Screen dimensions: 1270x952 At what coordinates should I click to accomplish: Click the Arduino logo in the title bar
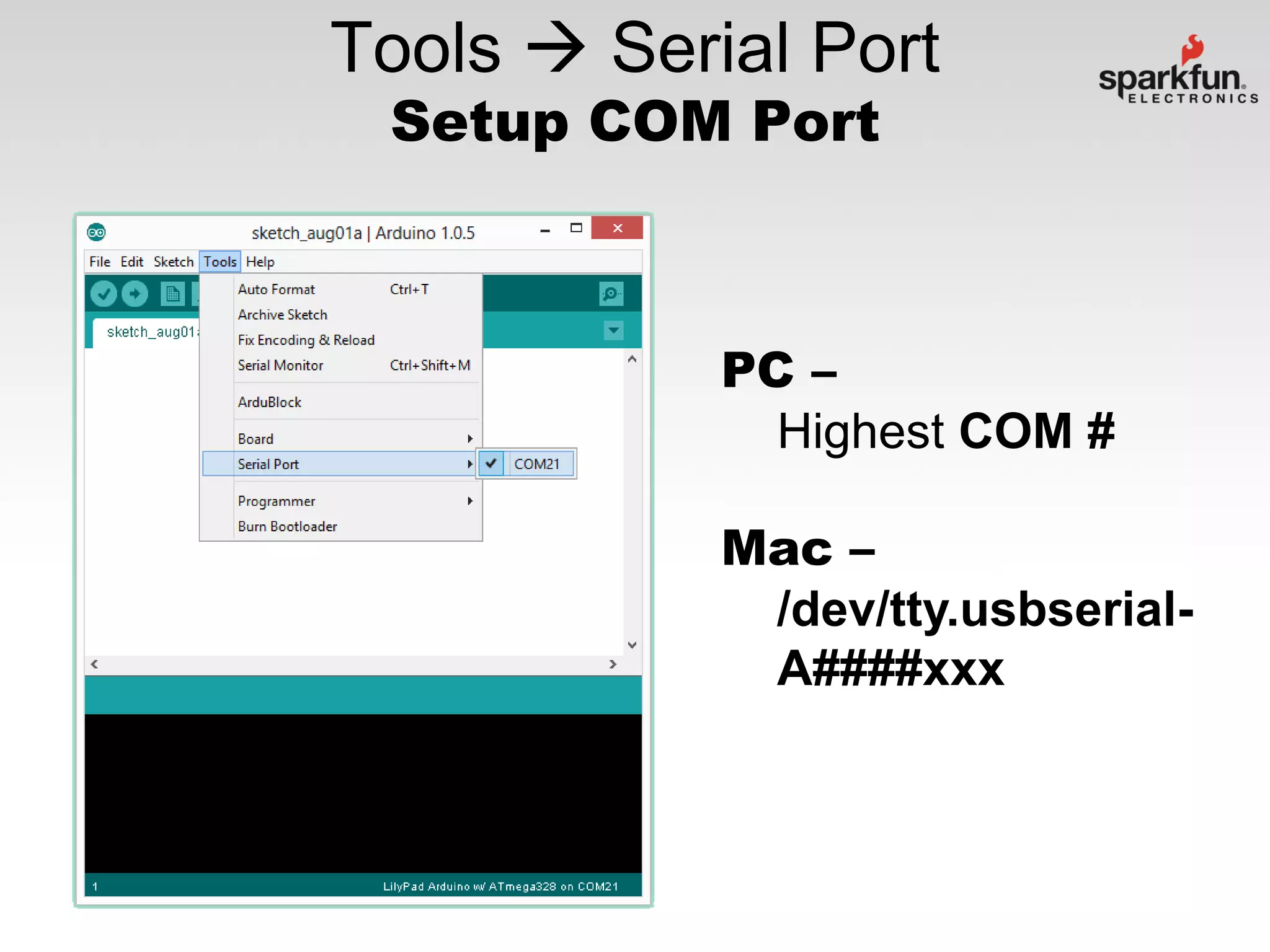(96, 232)
